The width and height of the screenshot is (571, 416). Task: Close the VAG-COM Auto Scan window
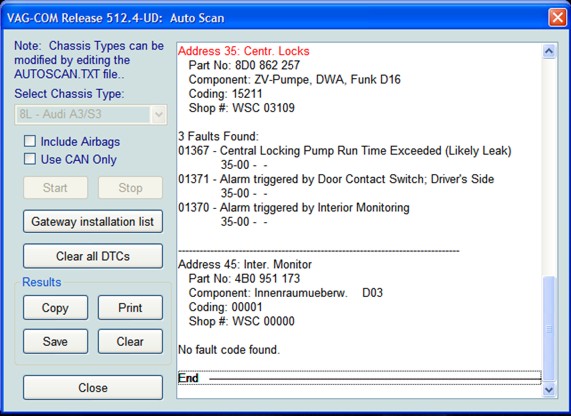click(557, 17)
